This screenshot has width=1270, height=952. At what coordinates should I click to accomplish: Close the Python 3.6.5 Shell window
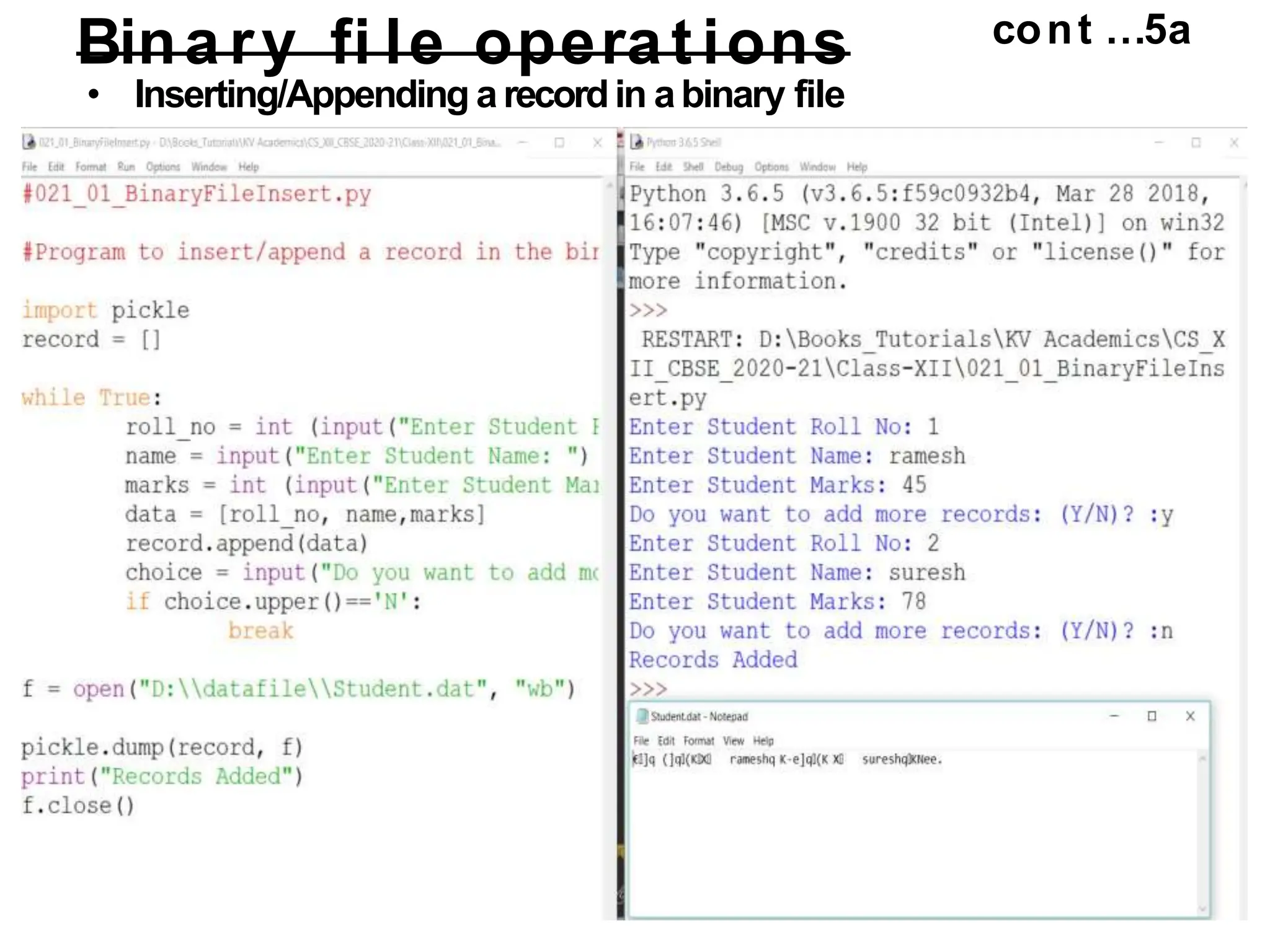tap(1234, 143)
